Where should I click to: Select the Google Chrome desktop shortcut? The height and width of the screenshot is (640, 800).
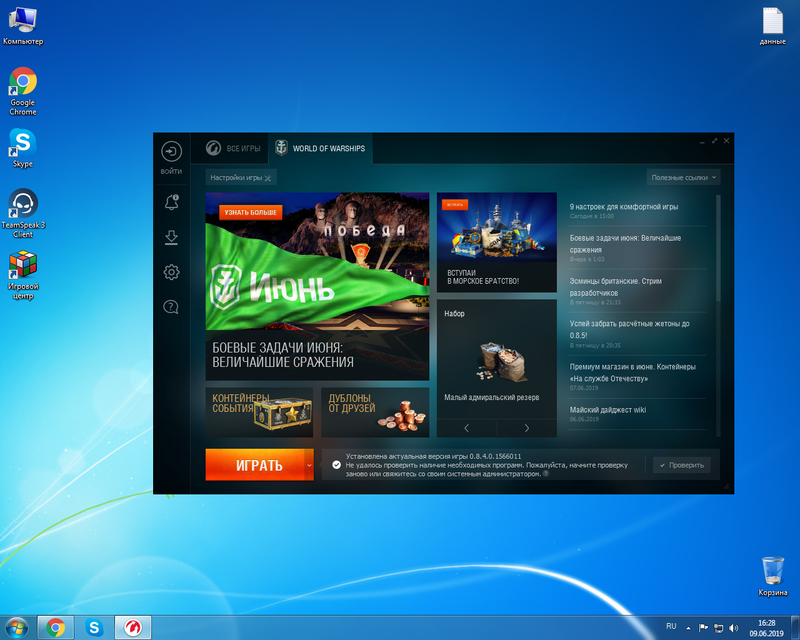[x=23, y=92]
